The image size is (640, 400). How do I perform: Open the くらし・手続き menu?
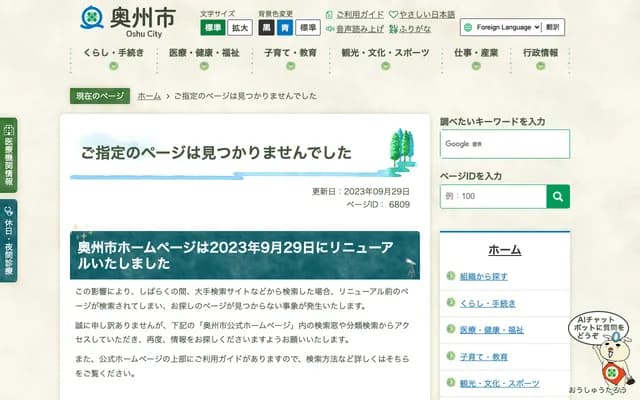(x=114, y=53)
